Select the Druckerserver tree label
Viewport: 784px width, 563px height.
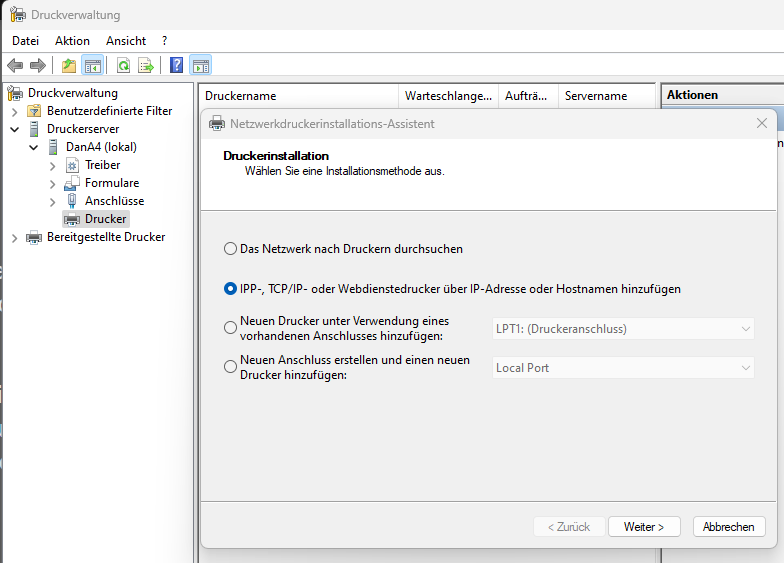click(83, 129)
